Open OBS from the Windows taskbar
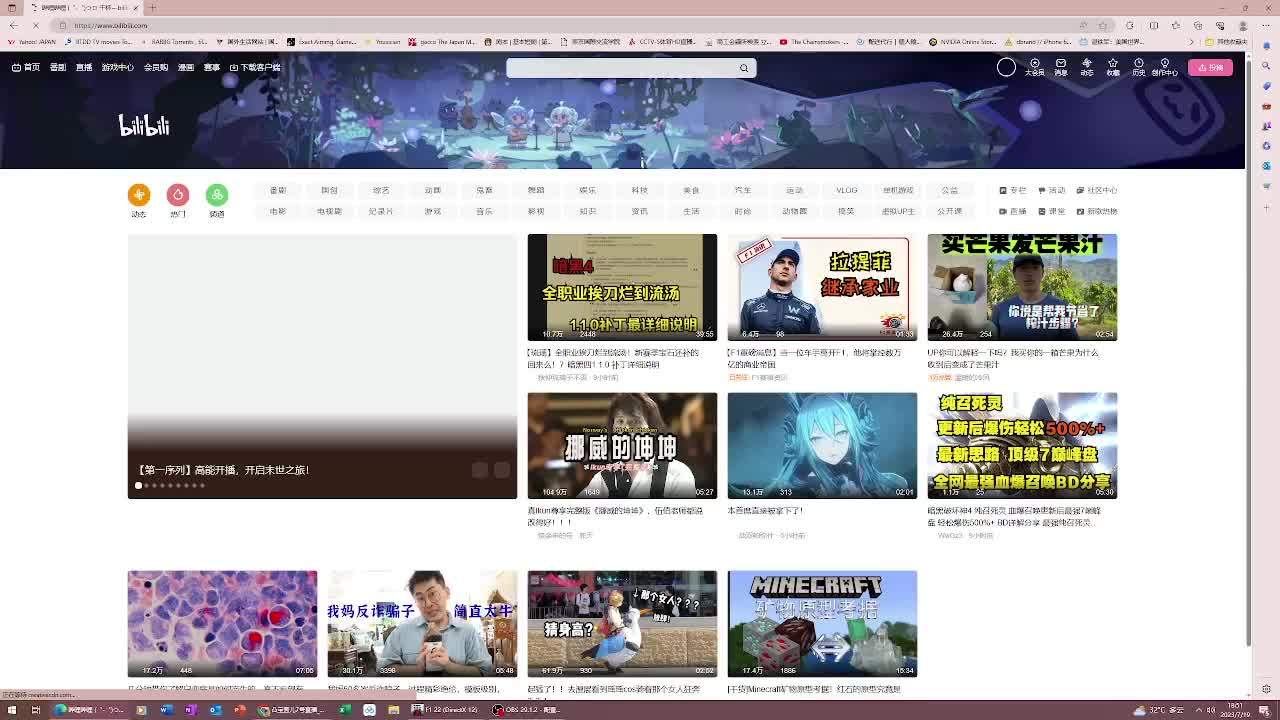 [525, 710]
